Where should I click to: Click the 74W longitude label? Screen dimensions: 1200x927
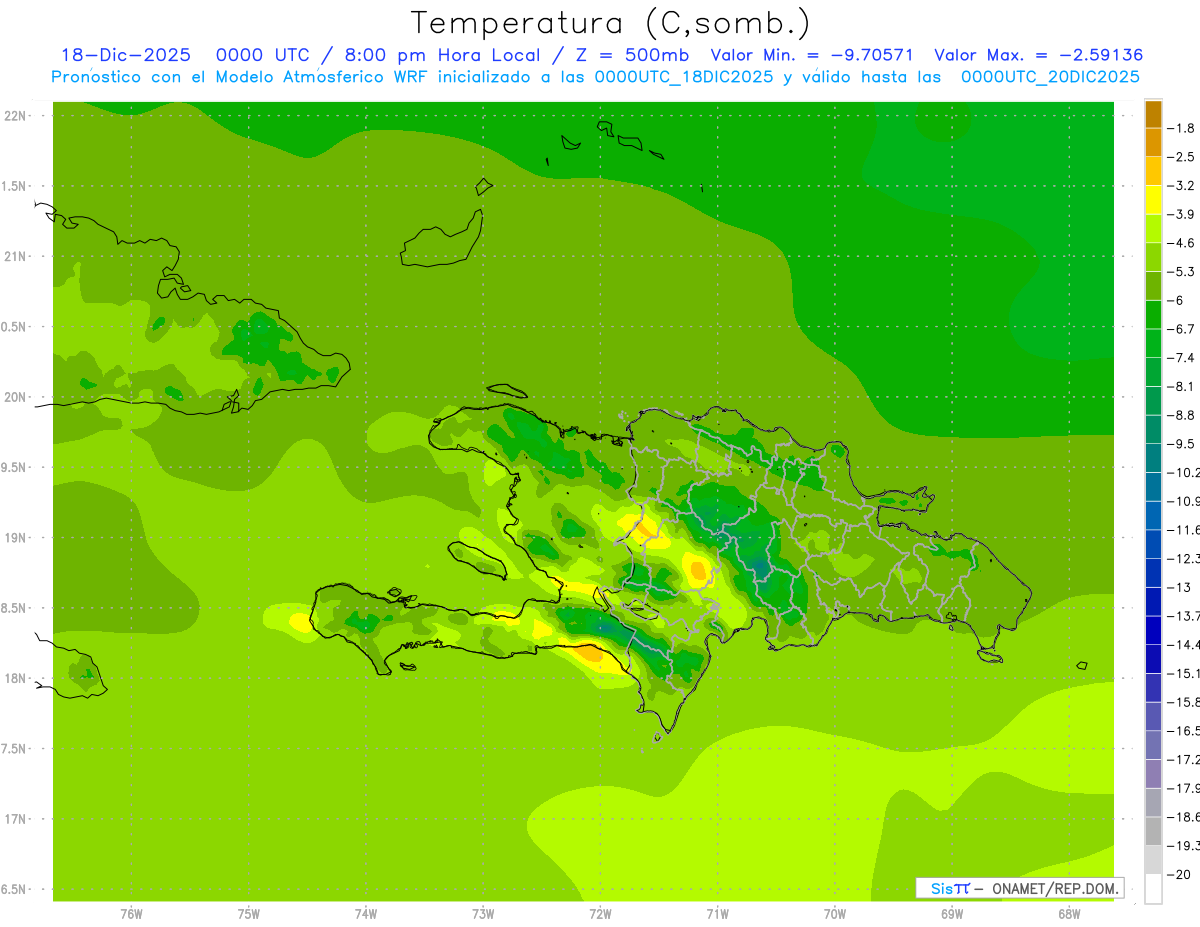(x=366, y=913)
